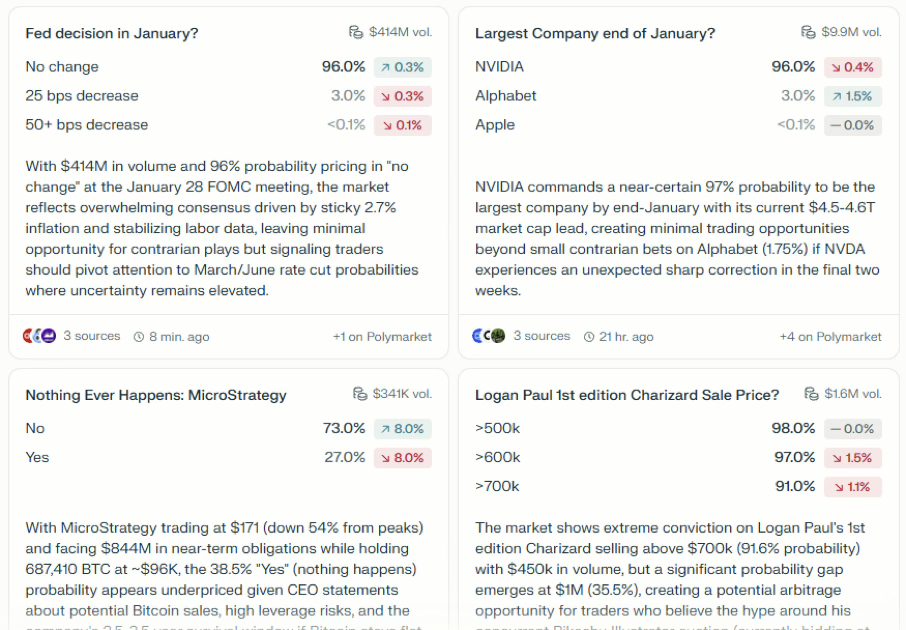906x630 pixels.
Task: Click volume coins icon on Largest Company card
Action: (x=808, y=32)
